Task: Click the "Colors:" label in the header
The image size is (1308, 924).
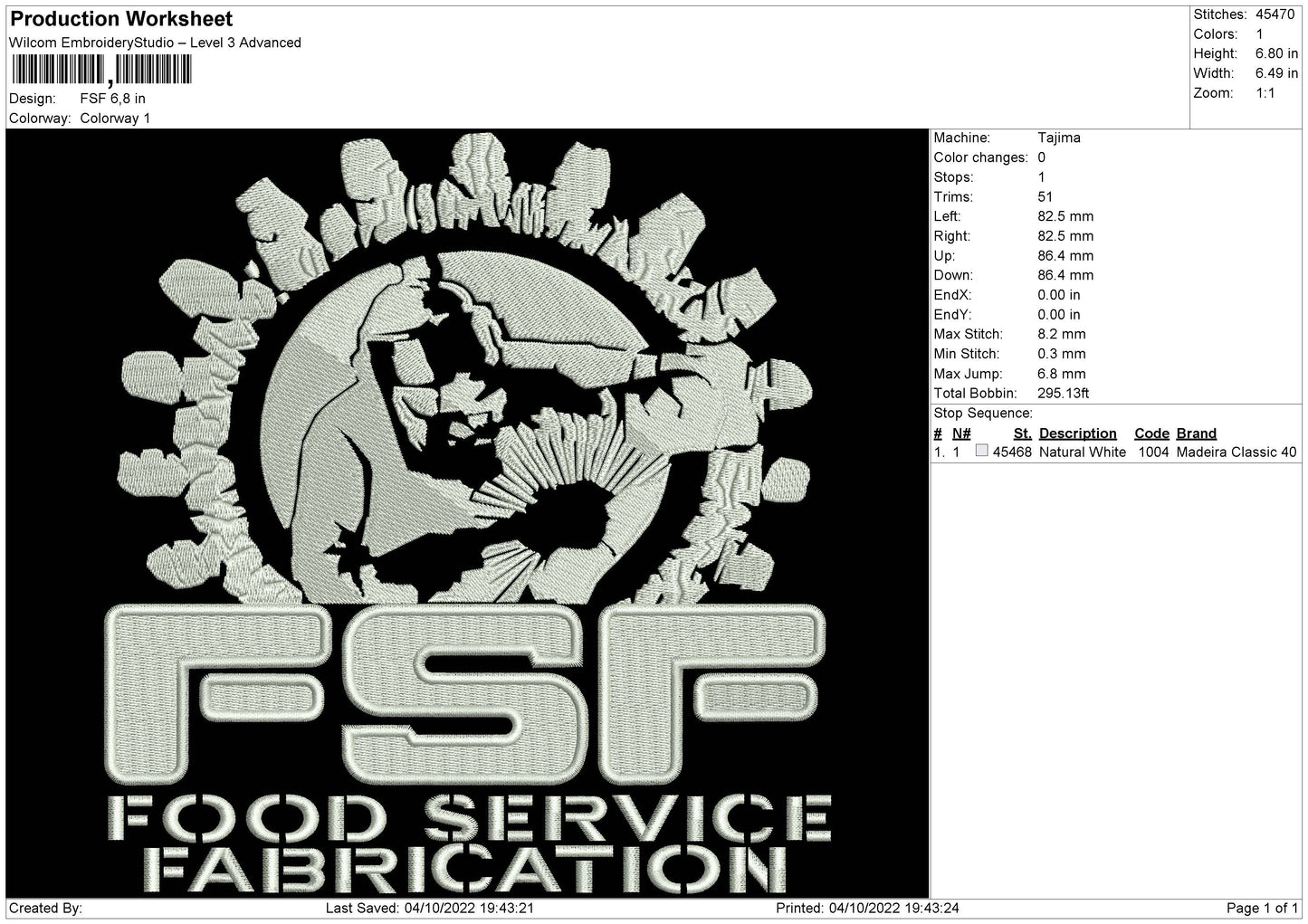Action: coord(1216,34)
